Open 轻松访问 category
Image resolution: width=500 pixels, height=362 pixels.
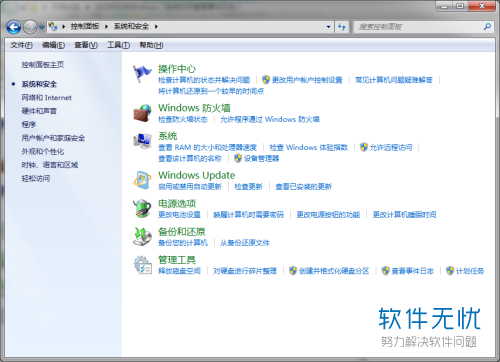(36, 179)
